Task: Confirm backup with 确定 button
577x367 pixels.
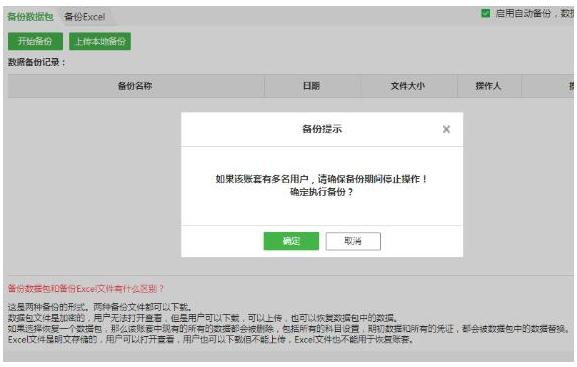Action: 291,241
